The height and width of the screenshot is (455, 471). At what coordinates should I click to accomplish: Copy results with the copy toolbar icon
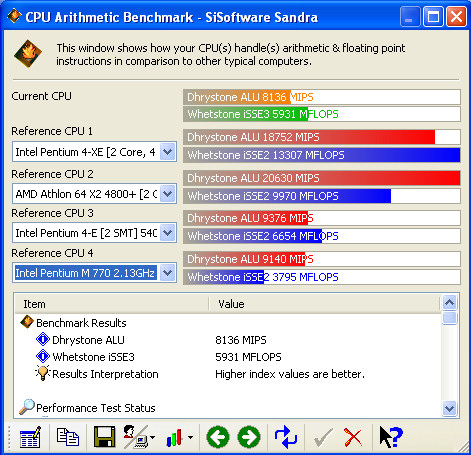click(x=68, y=437)
